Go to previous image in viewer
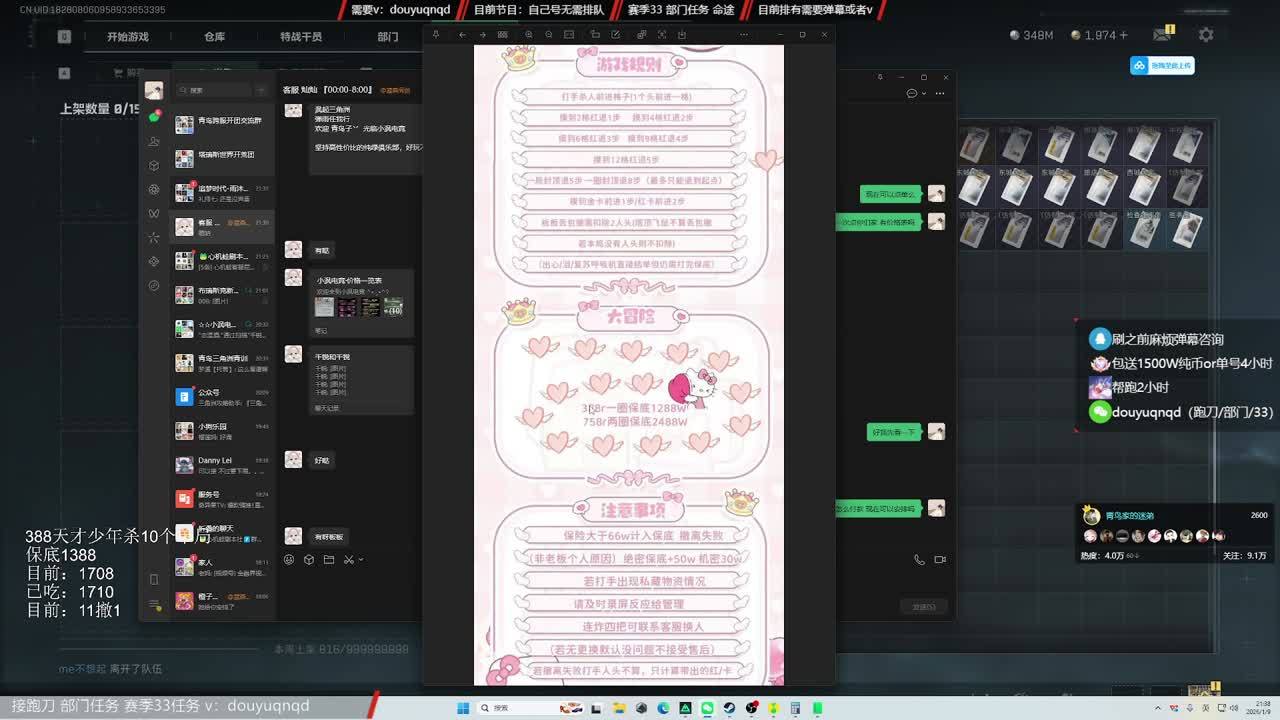The image size is (1280, 720). pyautogui.click(x=462, y=35)
